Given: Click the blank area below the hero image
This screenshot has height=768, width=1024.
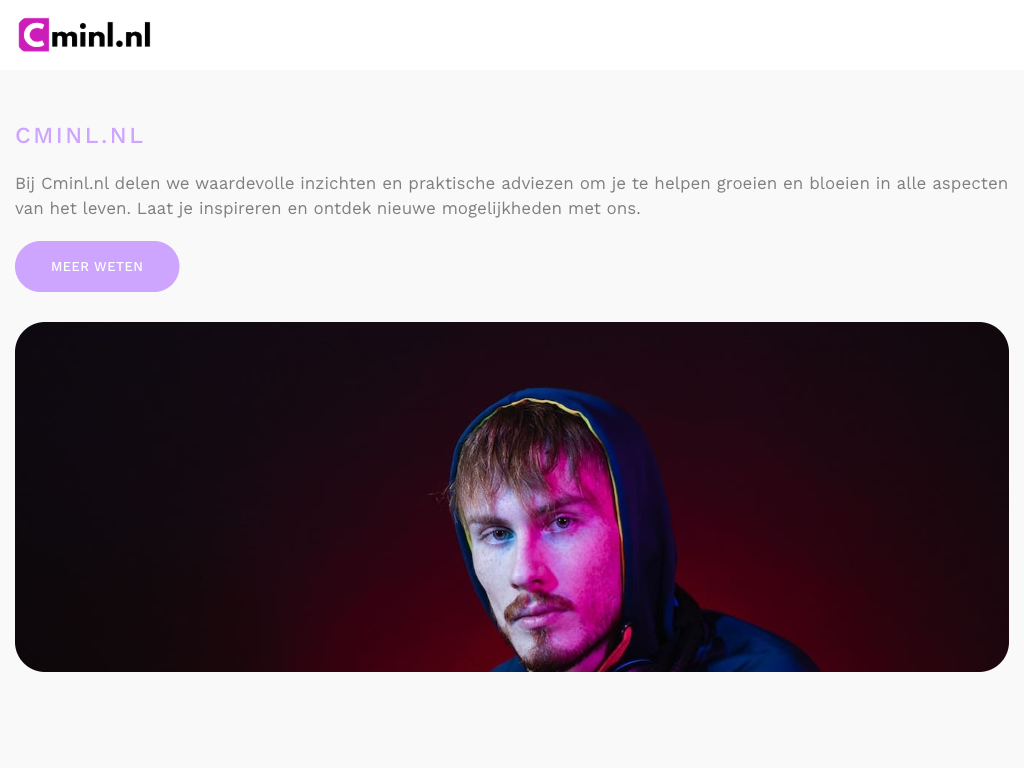Looking at the screenshot, I should 512,718.
